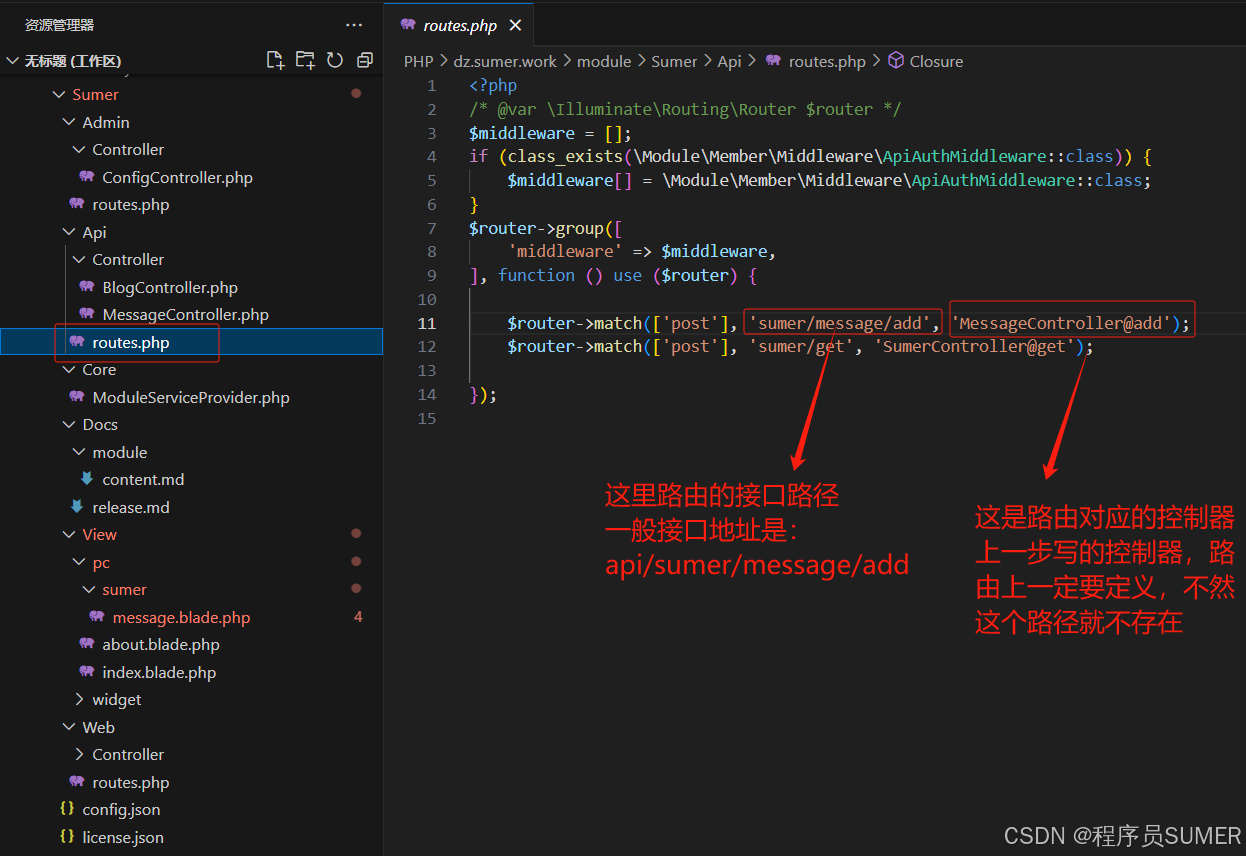Open release.md file

[130, 507]
